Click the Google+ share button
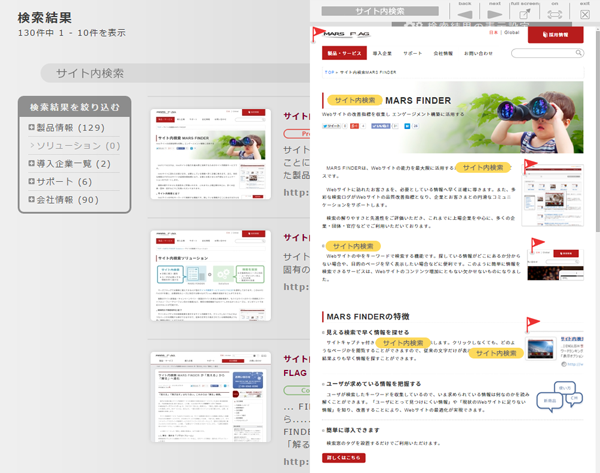Screen dimensions: 600x473 (355, 126)
